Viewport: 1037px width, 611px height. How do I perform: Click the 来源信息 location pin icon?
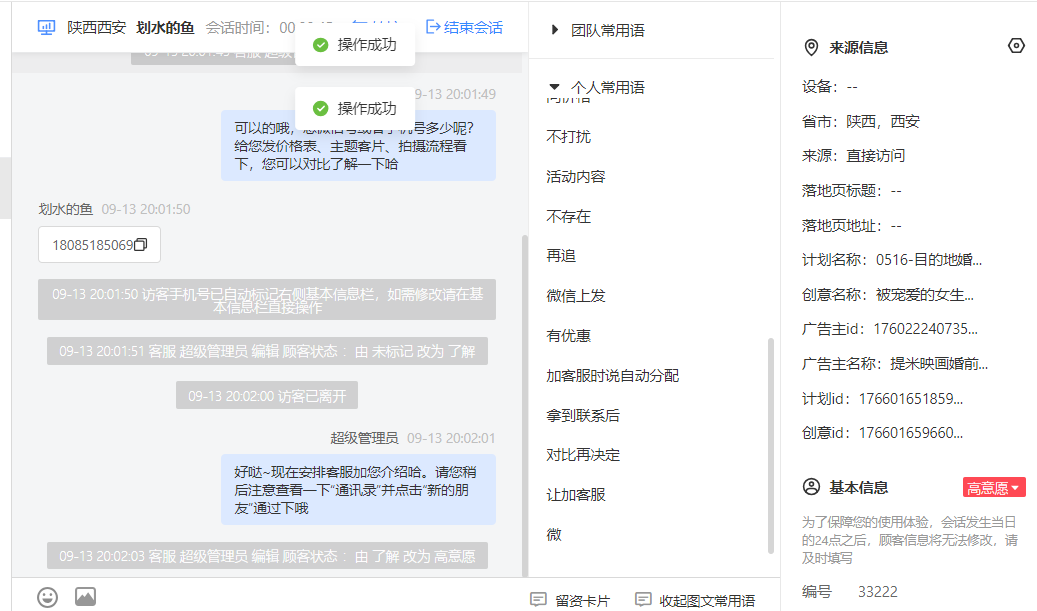click(x=811, y=48)
